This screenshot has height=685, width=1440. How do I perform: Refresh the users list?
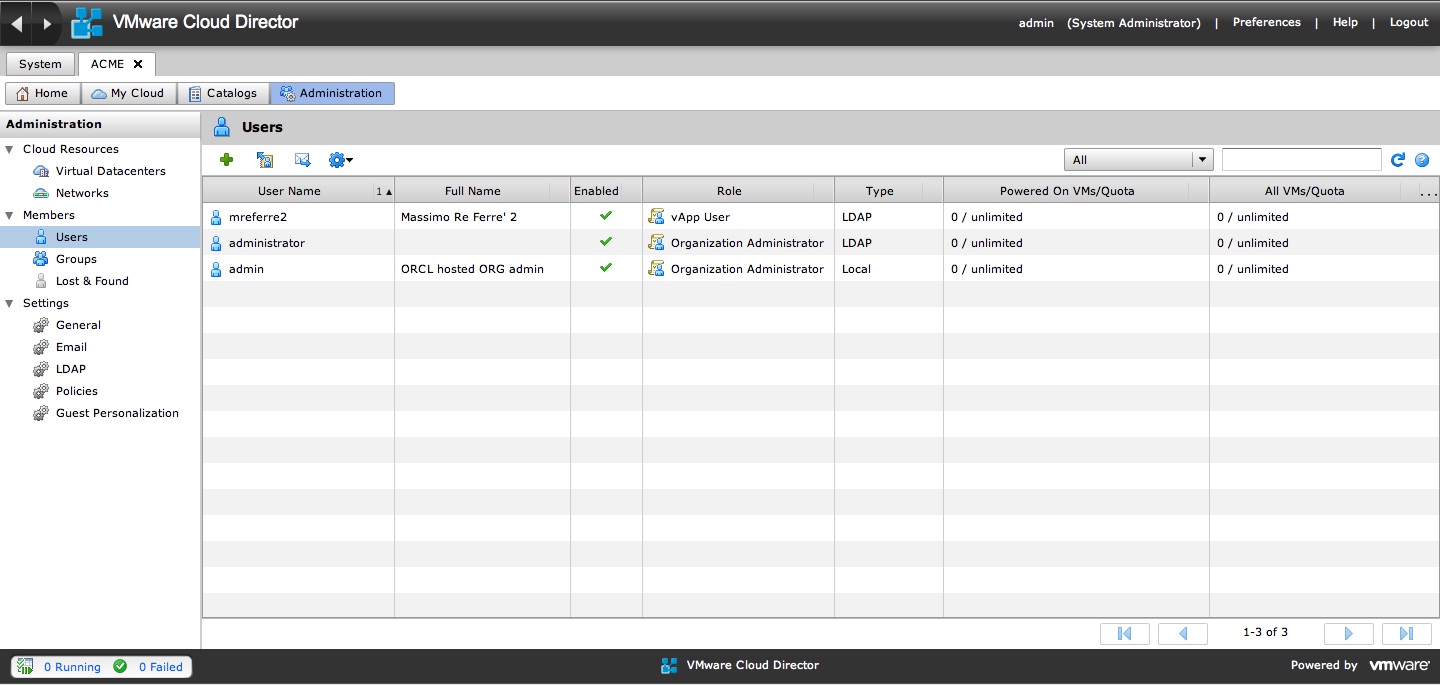tap(1398, 160)
